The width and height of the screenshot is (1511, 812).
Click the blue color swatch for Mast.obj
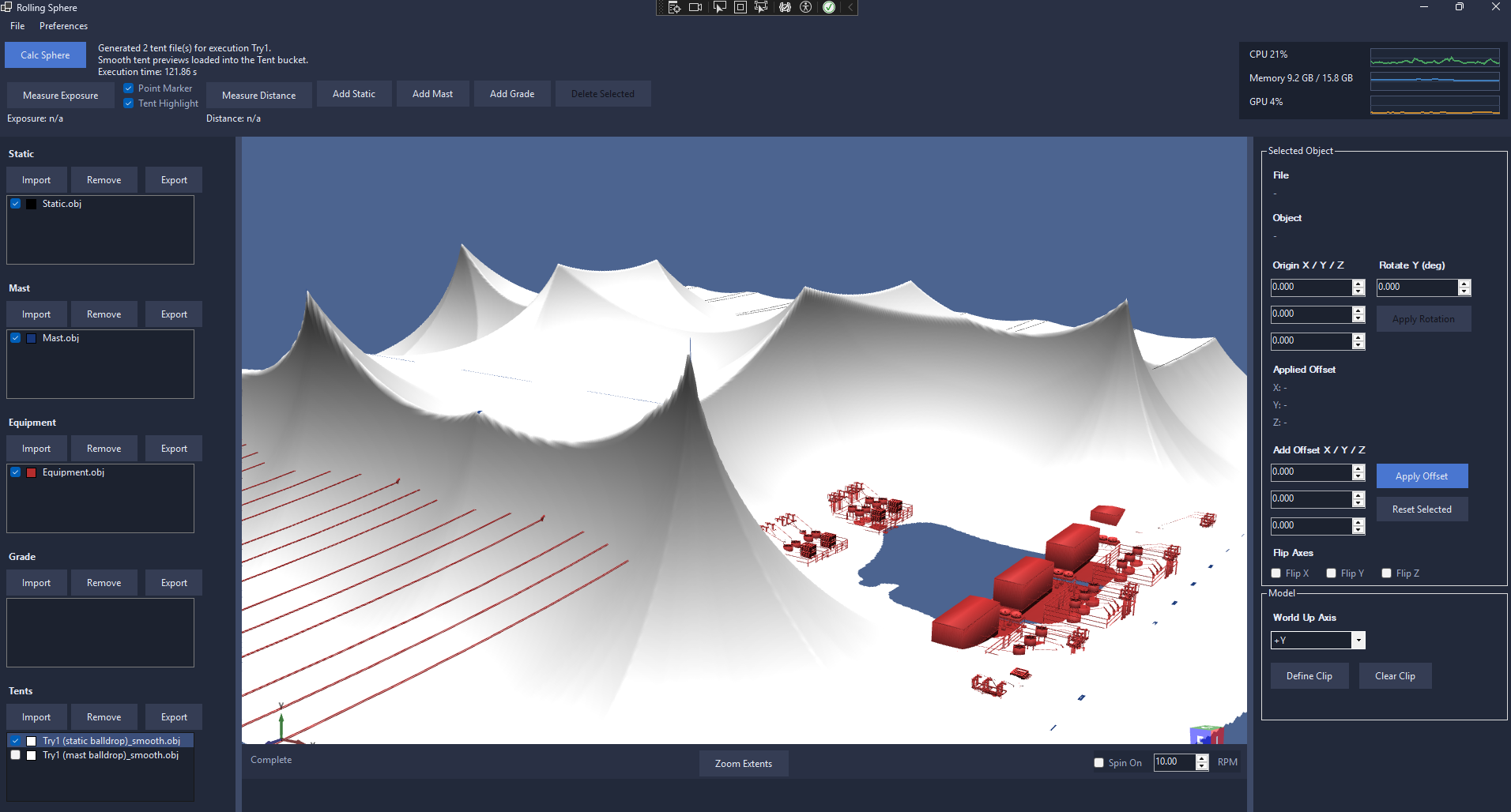32,338
